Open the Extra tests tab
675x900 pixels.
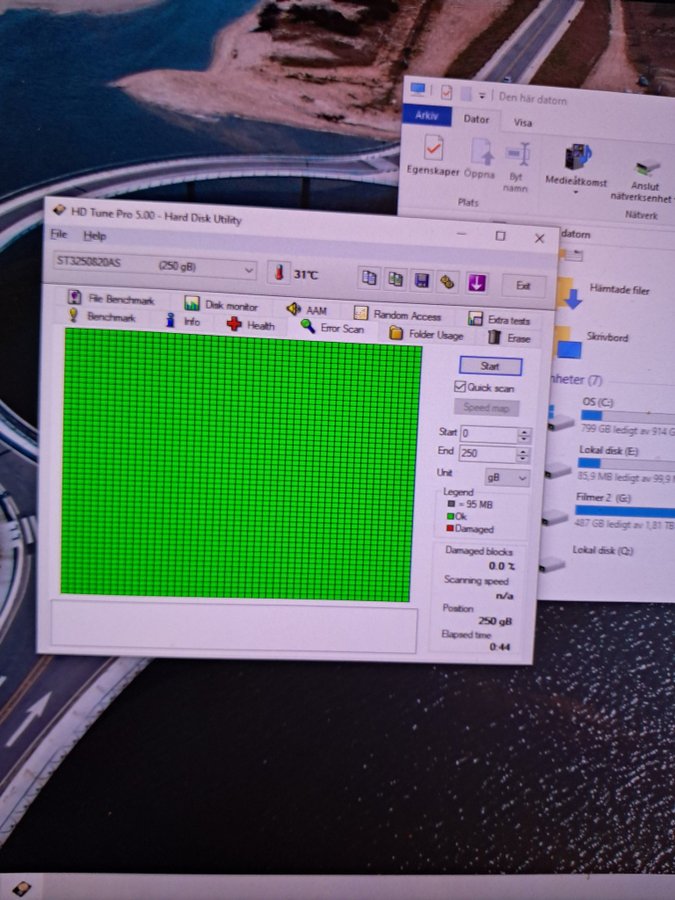pyautogui.click(x=499, y=319)
